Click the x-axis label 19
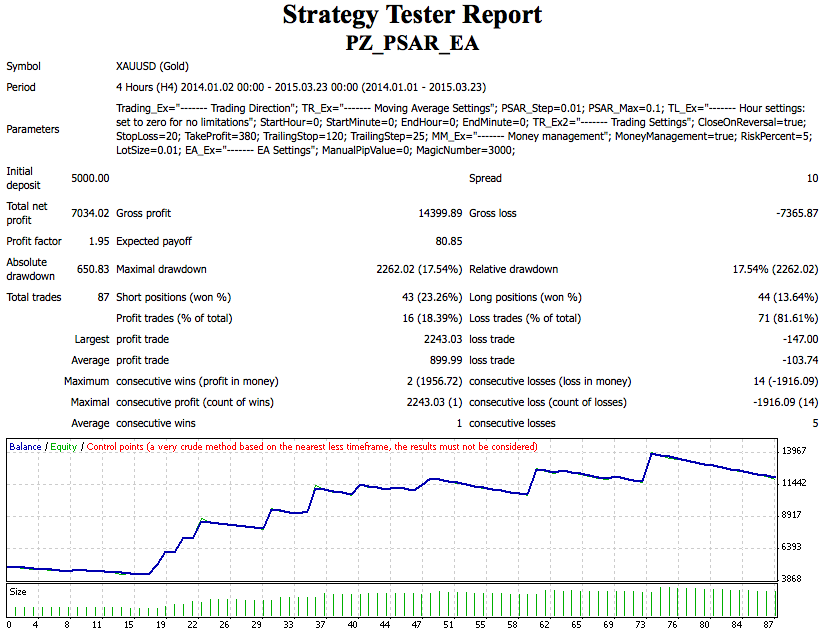 (161, 625)
